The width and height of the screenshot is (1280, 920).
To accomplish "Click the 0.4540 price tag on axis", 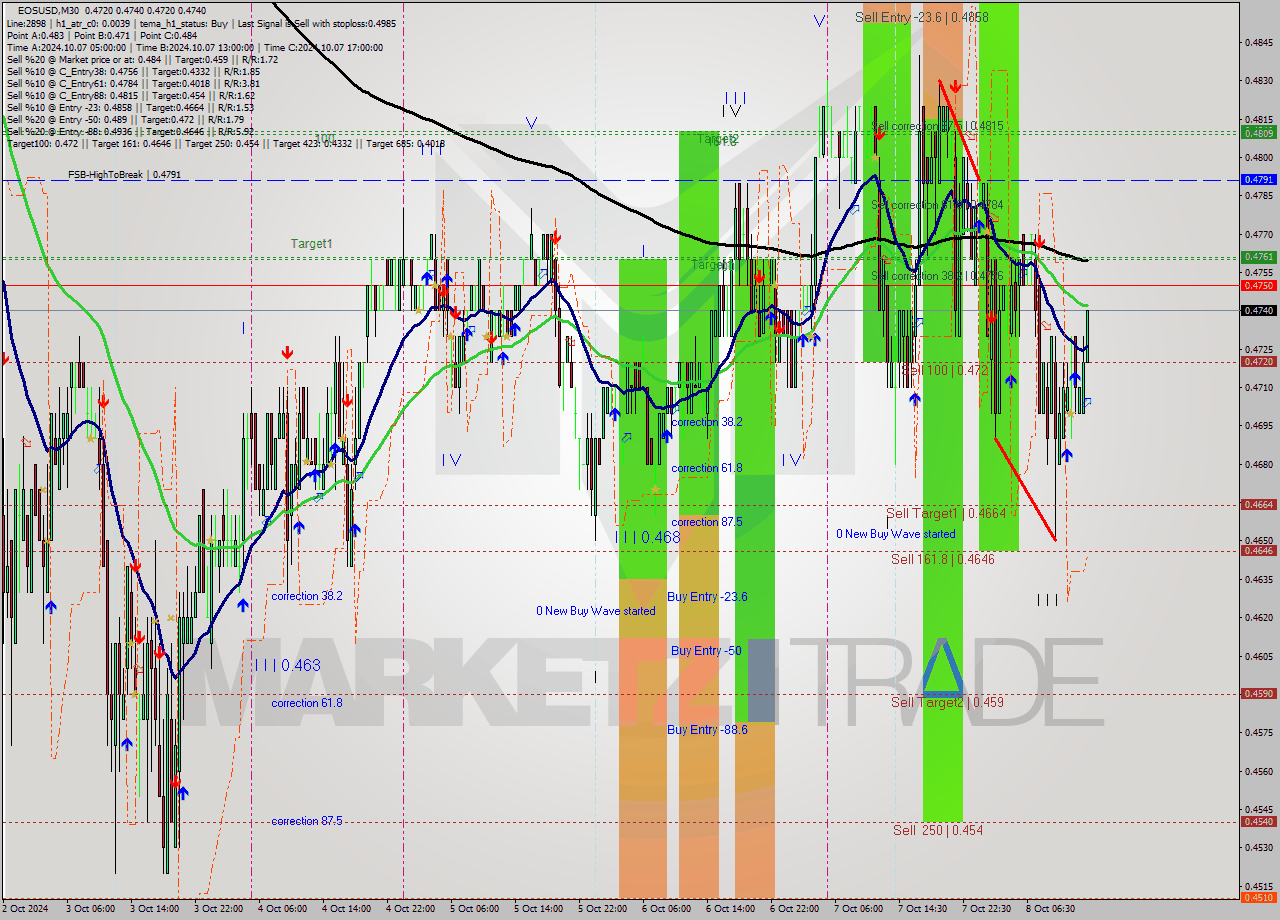I will (1258, 821).
